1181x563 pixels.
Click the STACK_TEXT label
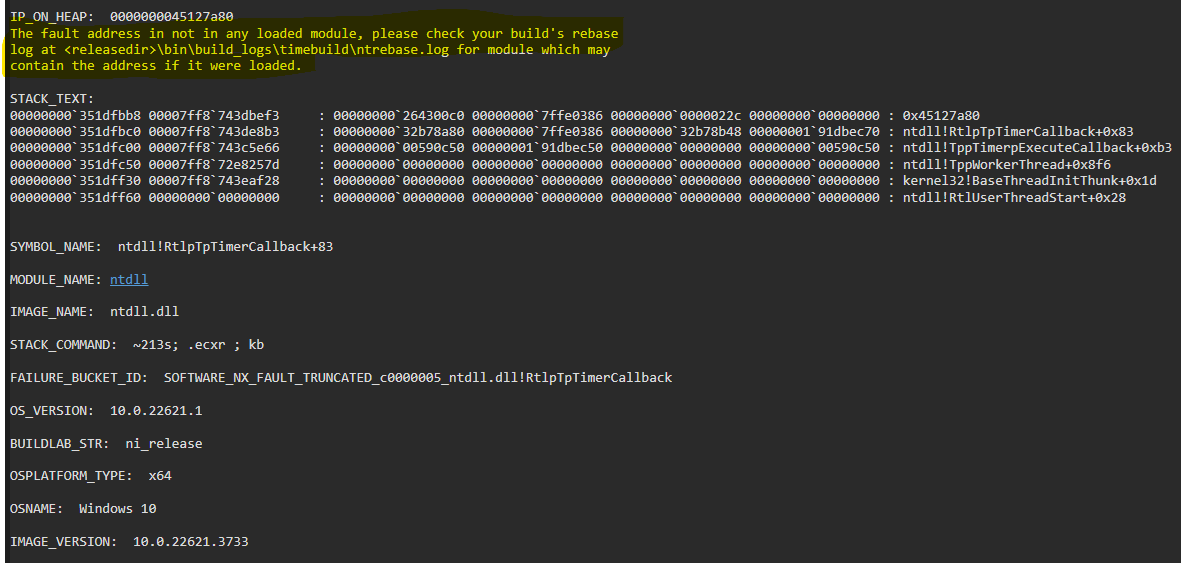tap(52, 99)
